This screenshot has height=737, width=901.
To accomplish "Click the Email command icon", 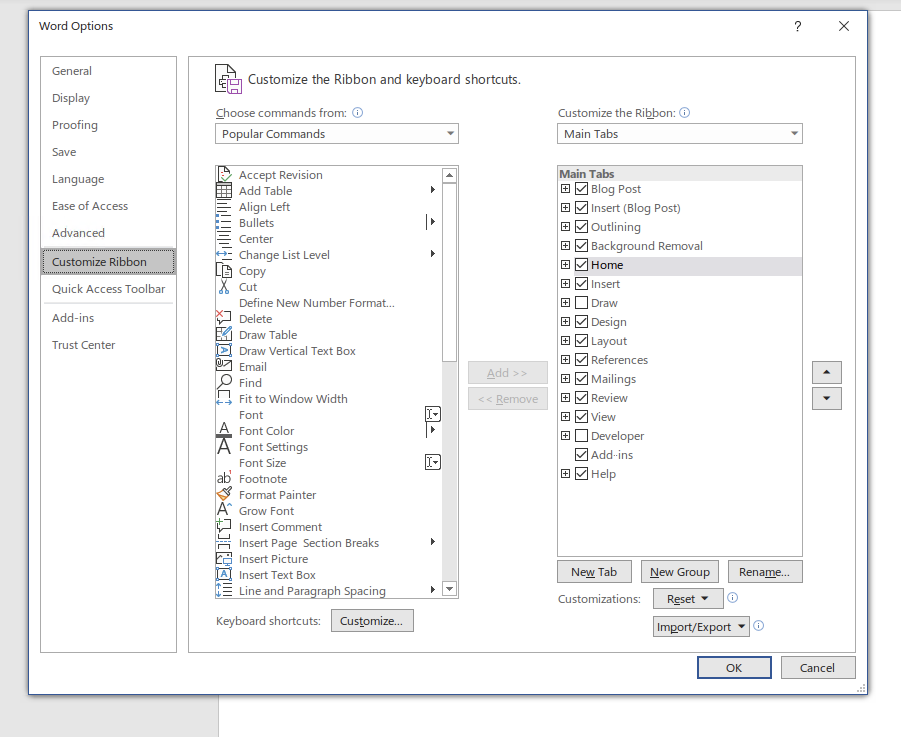I will point(224,366).
